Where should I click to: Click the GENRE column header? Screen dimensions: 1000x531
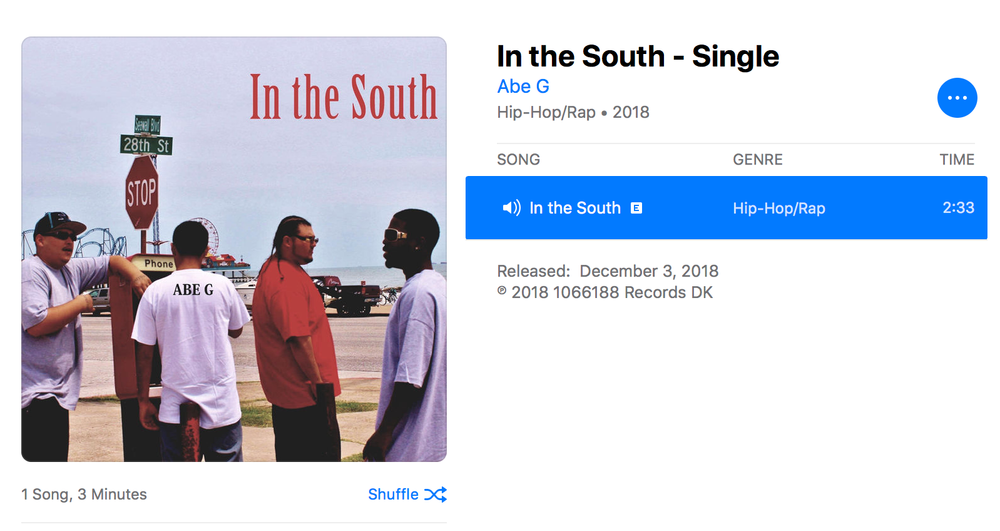click(758, 159)
